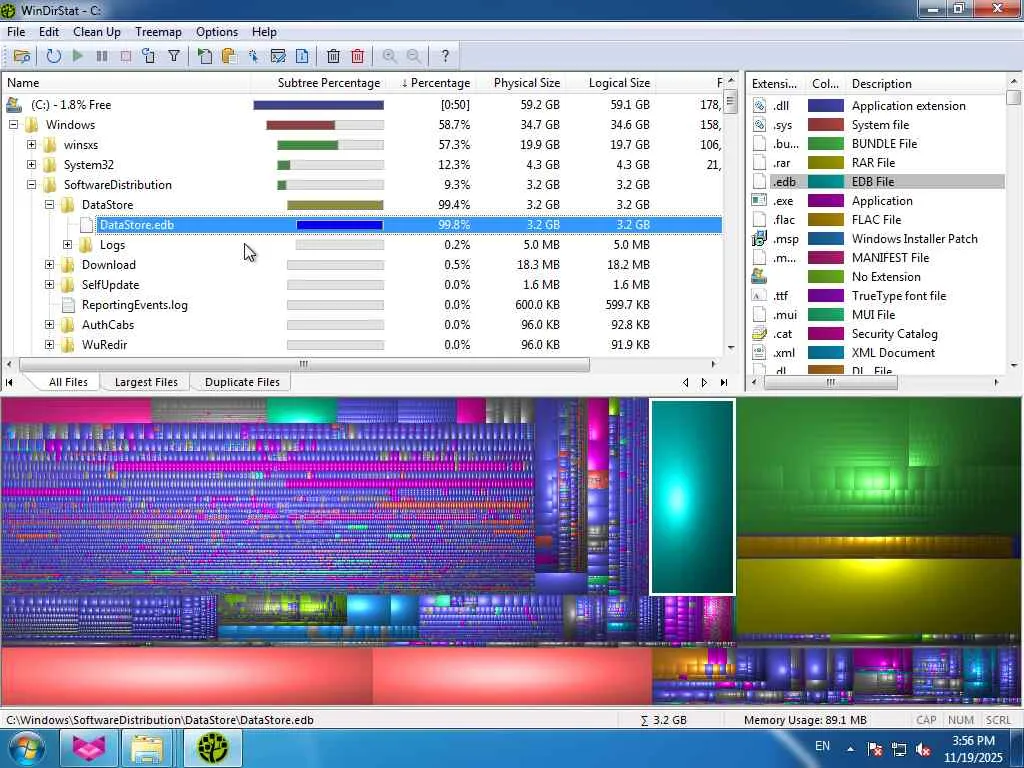Expand the System32 folder
The image size is (1024, 768).
pyautogui.click(x=31, y=165)
